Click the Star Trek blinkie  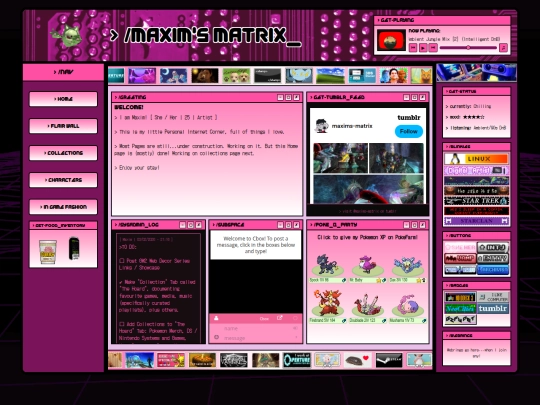pyautogui.click(x=476, y=200)
